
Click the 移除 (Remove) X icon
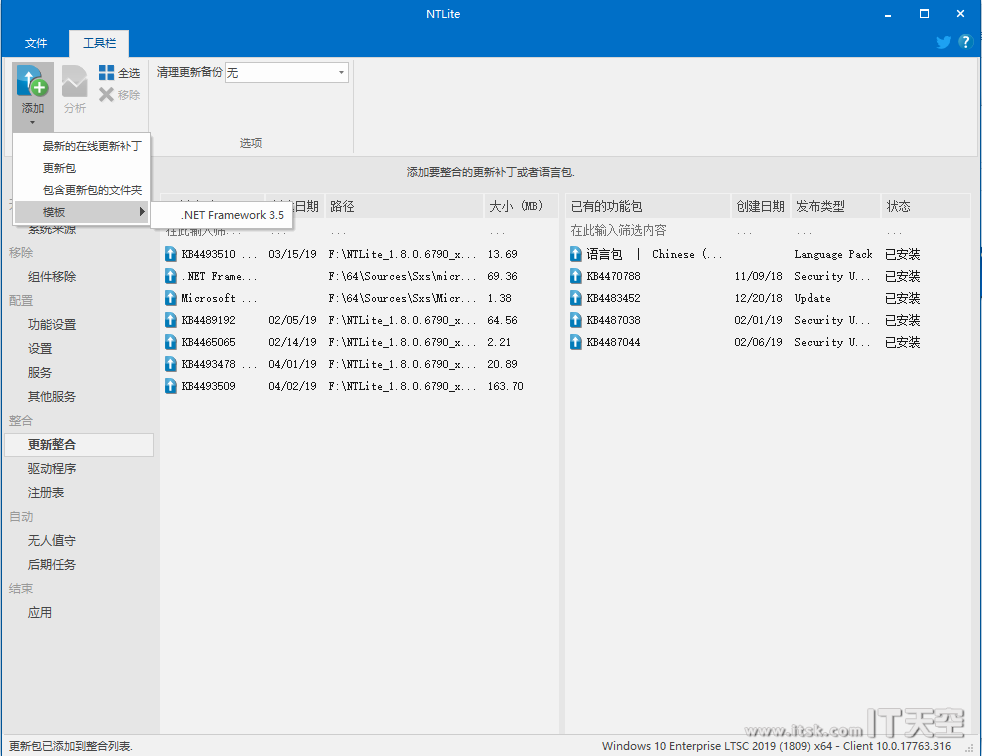(106, 95)
